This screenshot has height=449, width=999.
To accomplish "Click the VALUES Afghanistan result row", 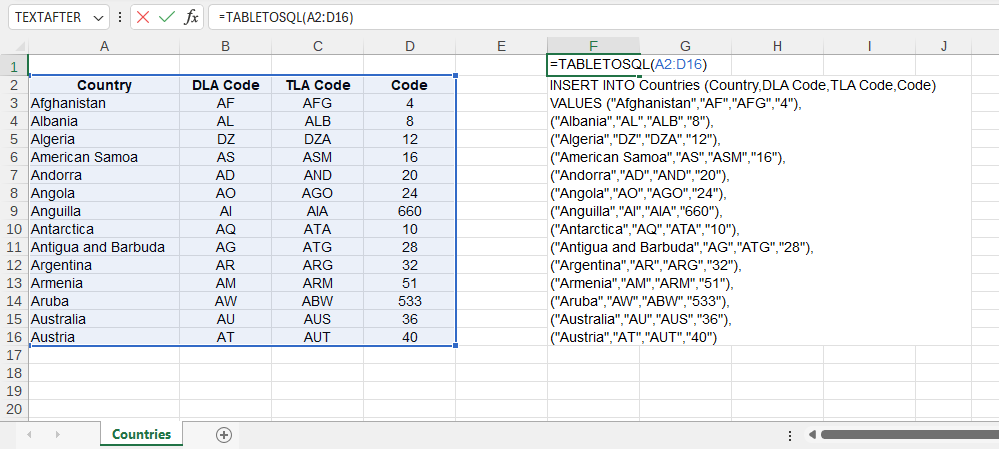I will click(x=676, y=103).
